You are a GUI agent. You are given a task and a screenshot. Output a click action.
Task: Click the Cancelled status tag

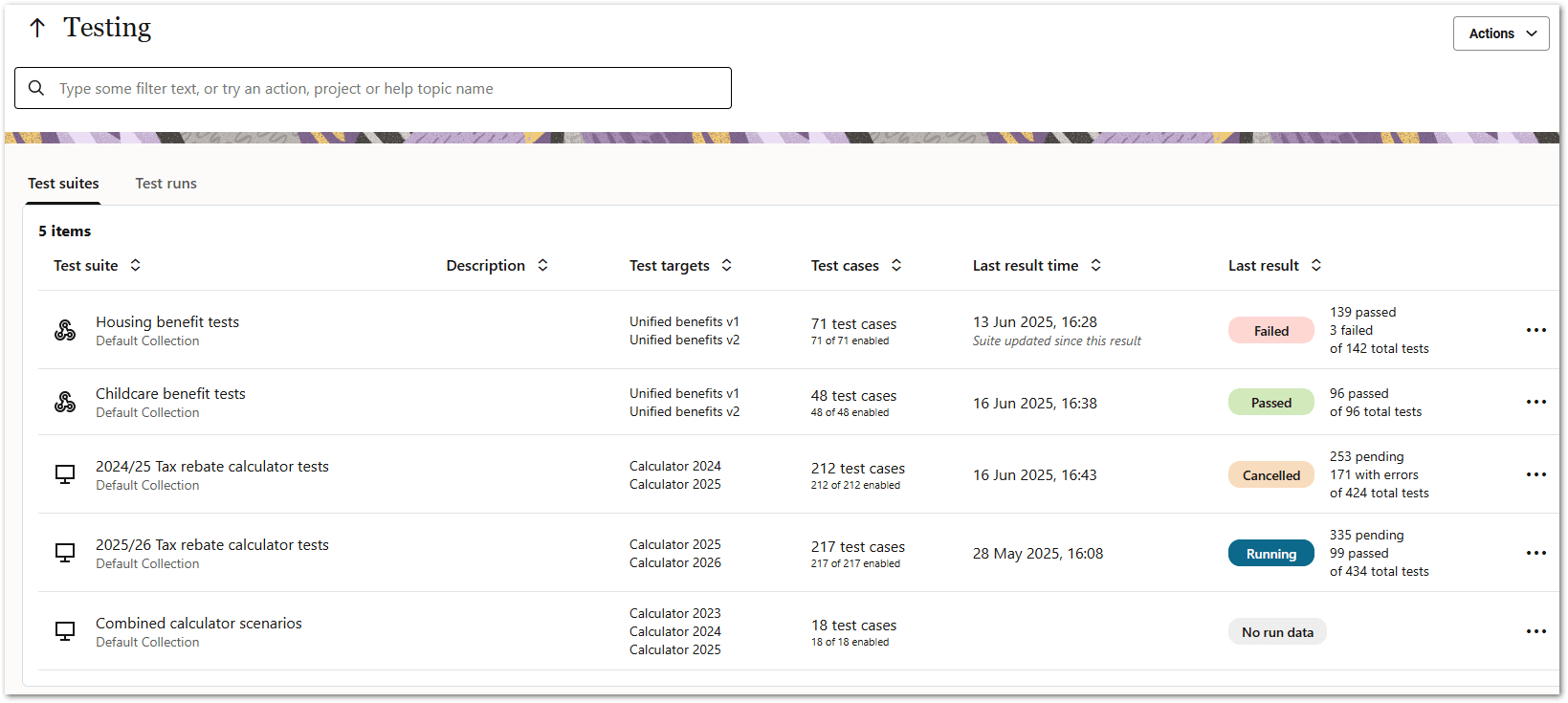click(x=1270, y=473)
